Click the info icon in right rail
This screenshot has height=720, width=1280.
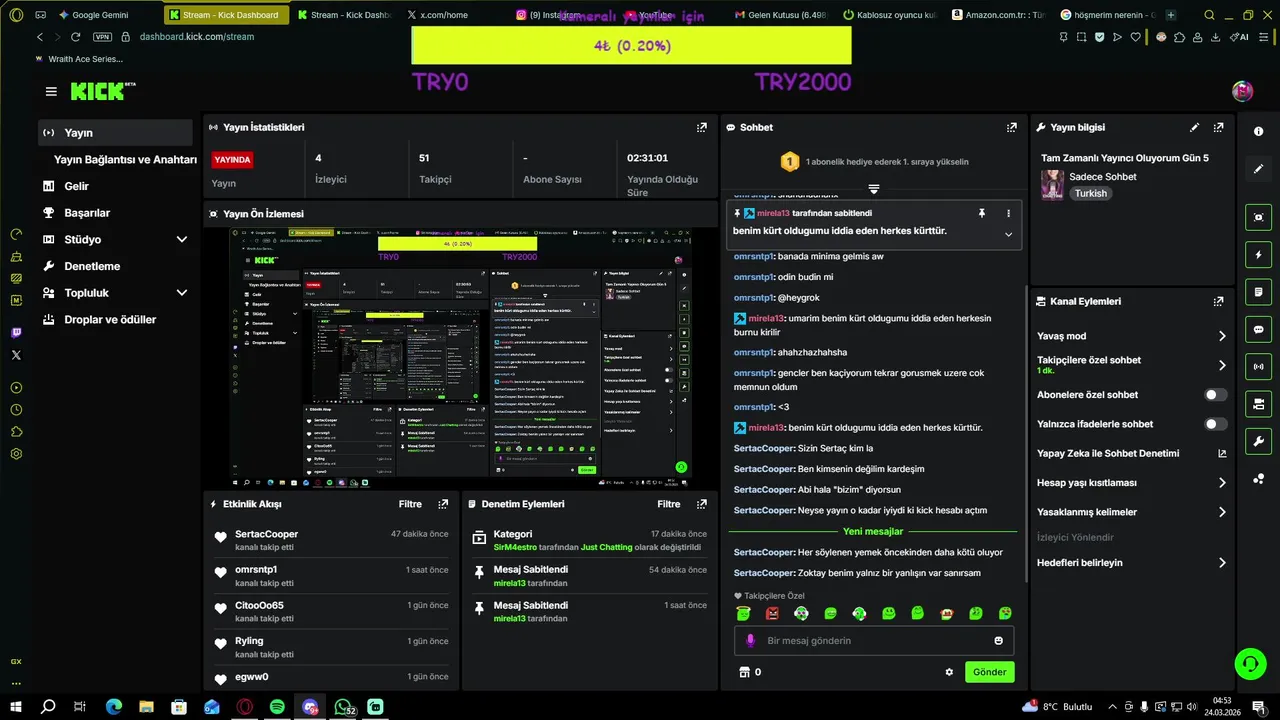click(x=1258, y=132)
